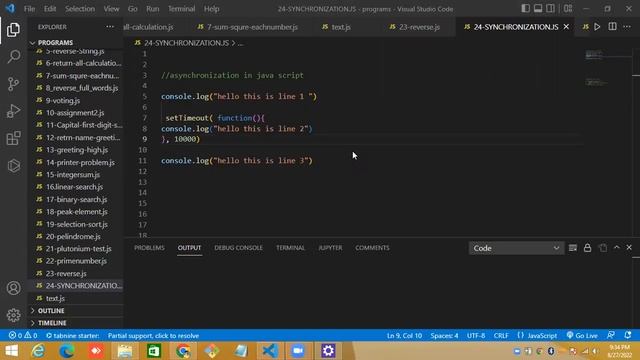Maximize the panel with the chevron
The image size is (640, 360).
click(x=616, y=247)
